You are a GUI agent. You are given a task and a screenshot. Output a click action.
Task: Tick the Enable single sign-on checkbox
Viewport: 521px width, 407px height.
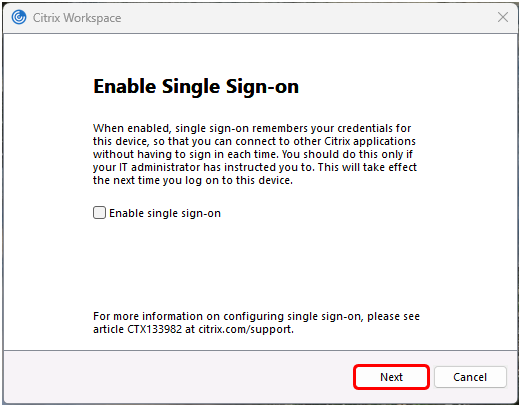pyautogui.click(x=99, y=213)
